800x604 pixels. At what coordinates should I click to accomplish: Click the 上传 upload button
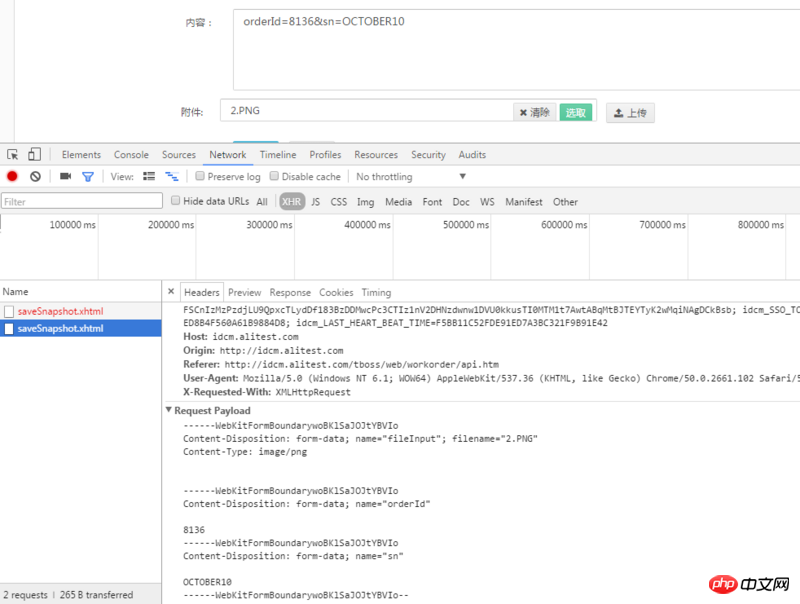click(630, 113)
